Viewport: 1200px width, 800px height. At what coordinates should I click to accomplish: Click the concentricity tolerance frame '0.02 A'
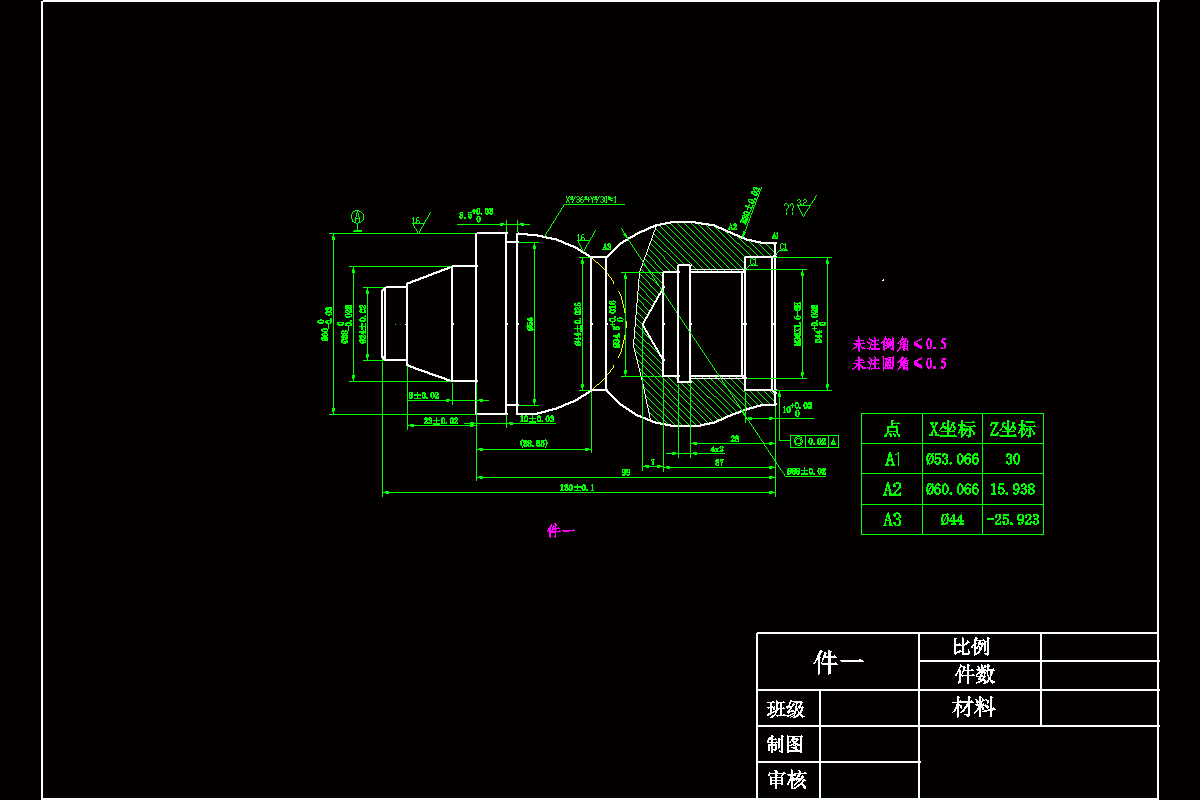coord(815,441)
